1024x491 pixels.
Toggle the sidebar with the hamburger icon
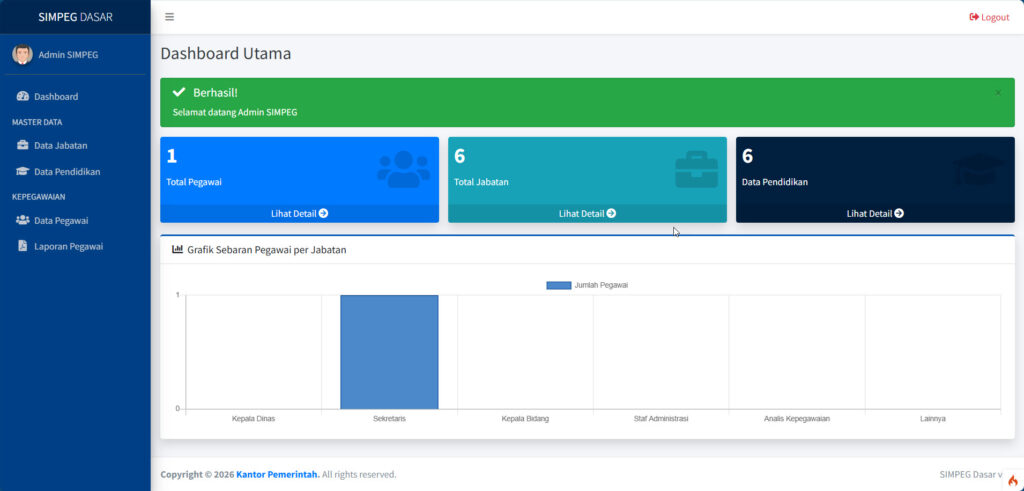point(169,17)
